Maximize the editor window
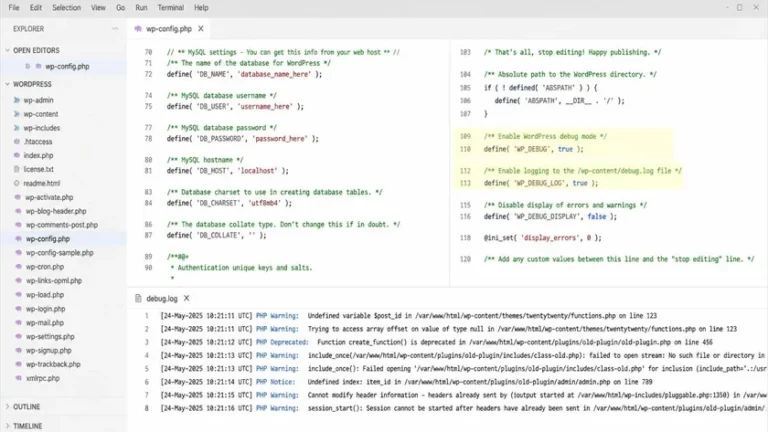The height and width of the screenshot is (432, 768). pos(740,8)
